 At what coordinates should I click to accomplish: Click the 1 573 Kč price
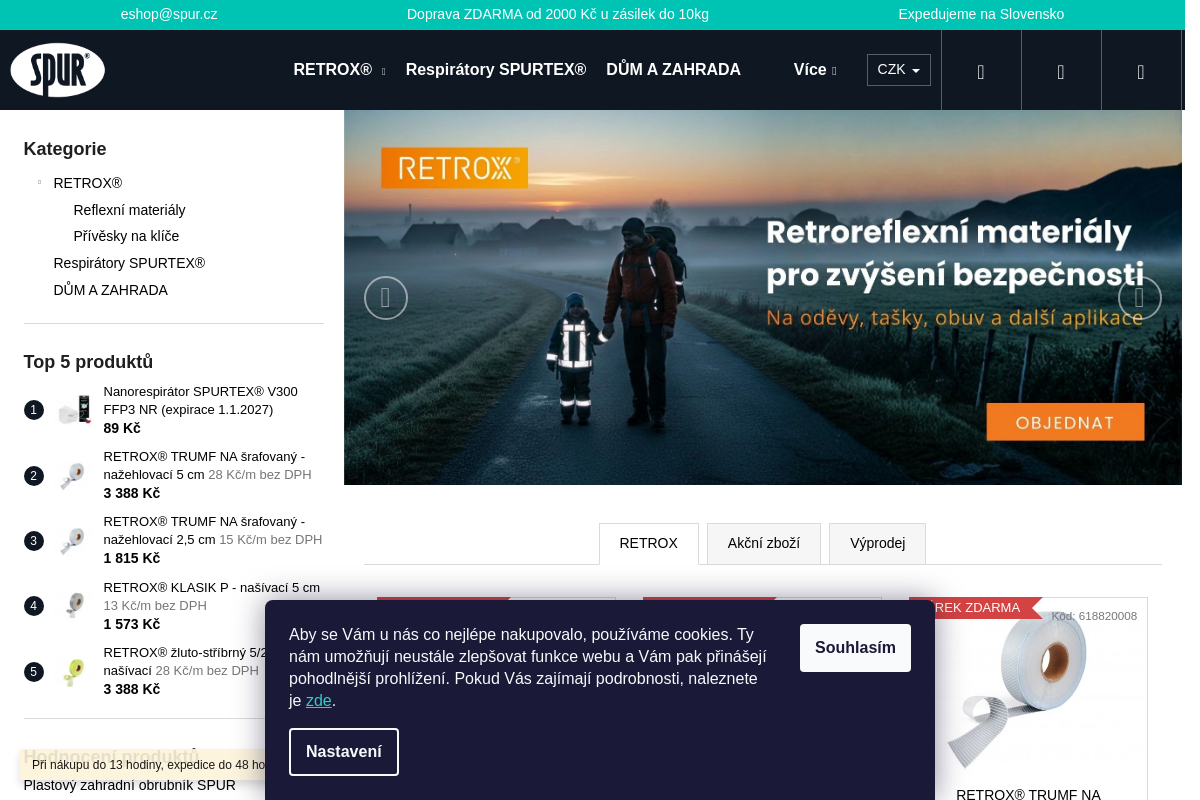point(132,624)
